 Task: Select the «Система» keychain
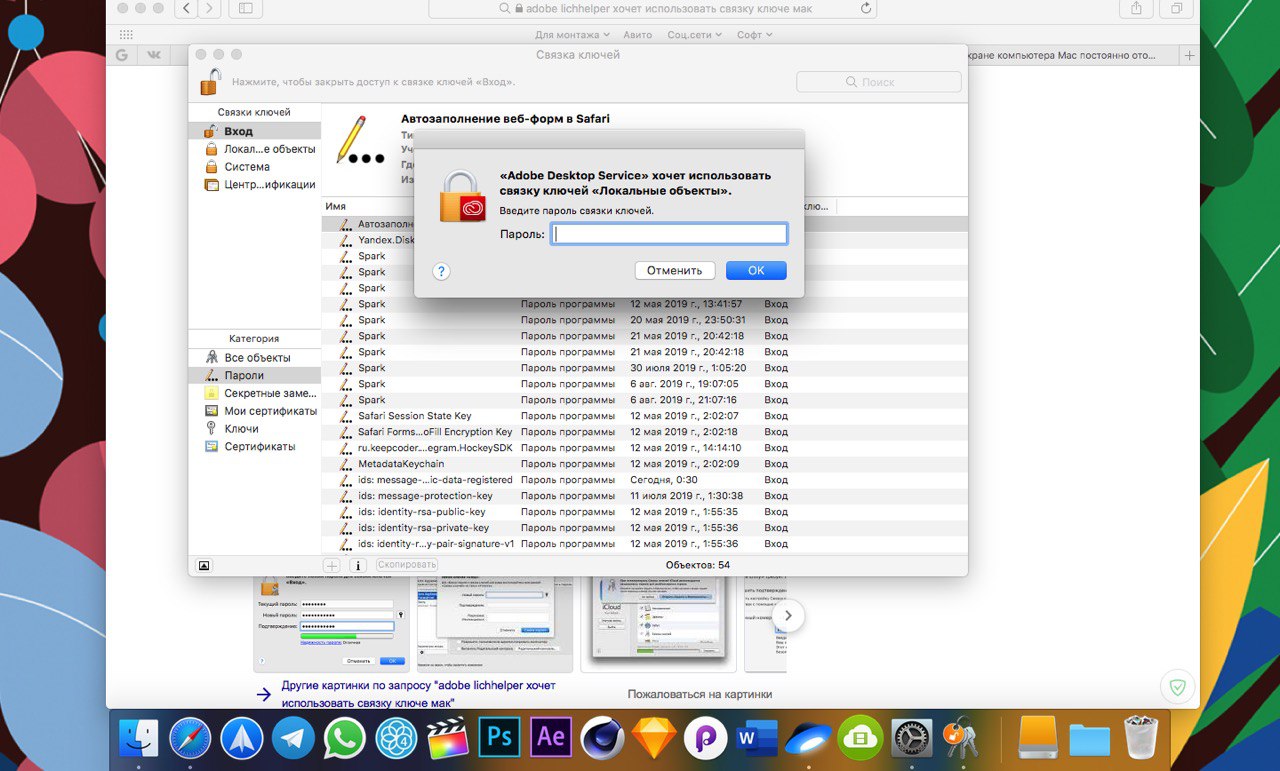coord(254,167)
